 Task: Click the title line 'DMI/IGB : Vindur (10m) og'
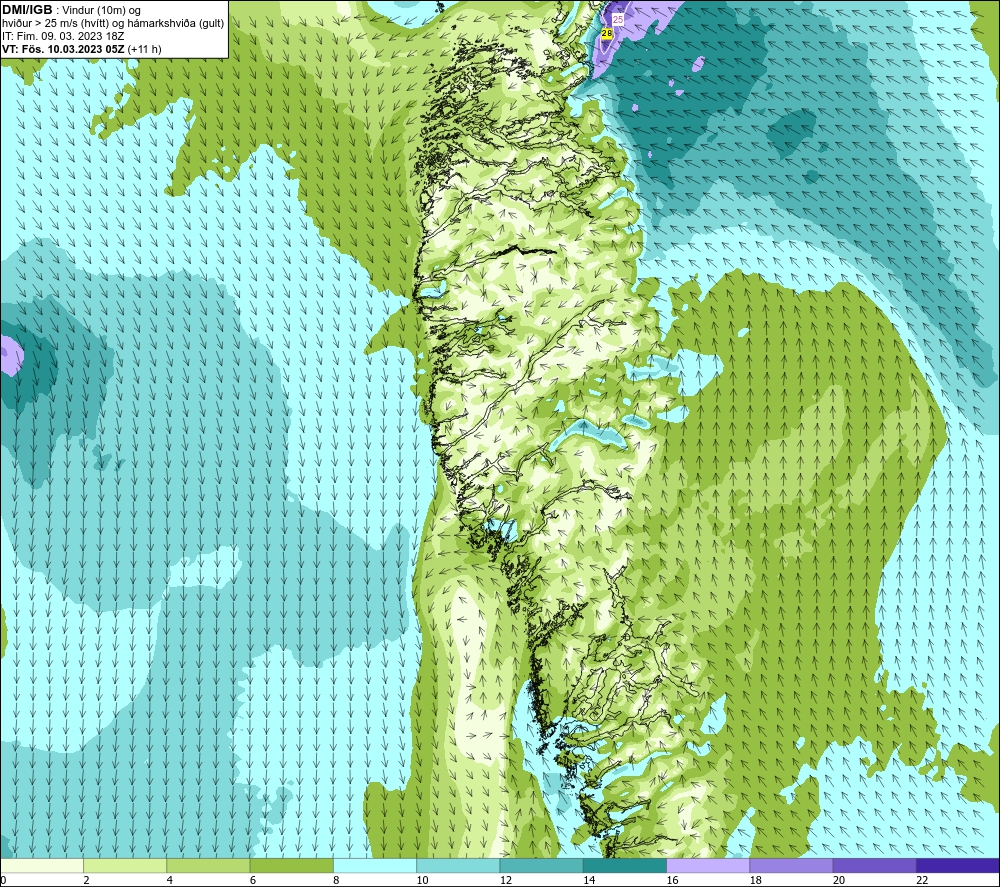point(71,10)
